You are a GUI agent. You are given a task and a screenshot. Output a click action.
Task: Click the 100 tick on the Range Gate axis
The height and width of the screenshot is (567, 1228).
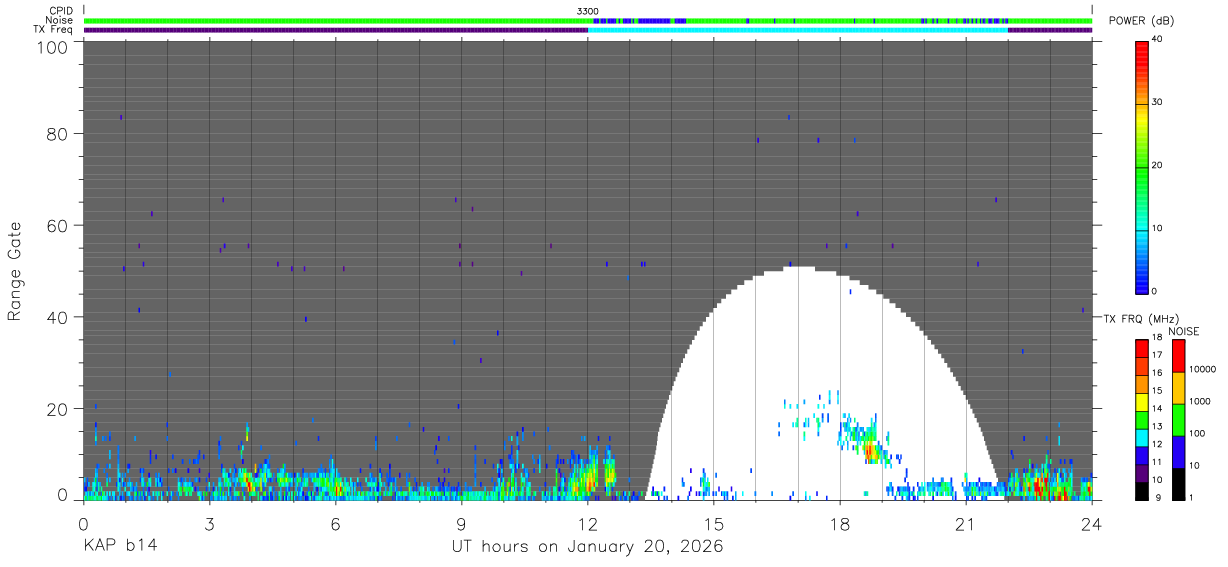coord(52,46)
